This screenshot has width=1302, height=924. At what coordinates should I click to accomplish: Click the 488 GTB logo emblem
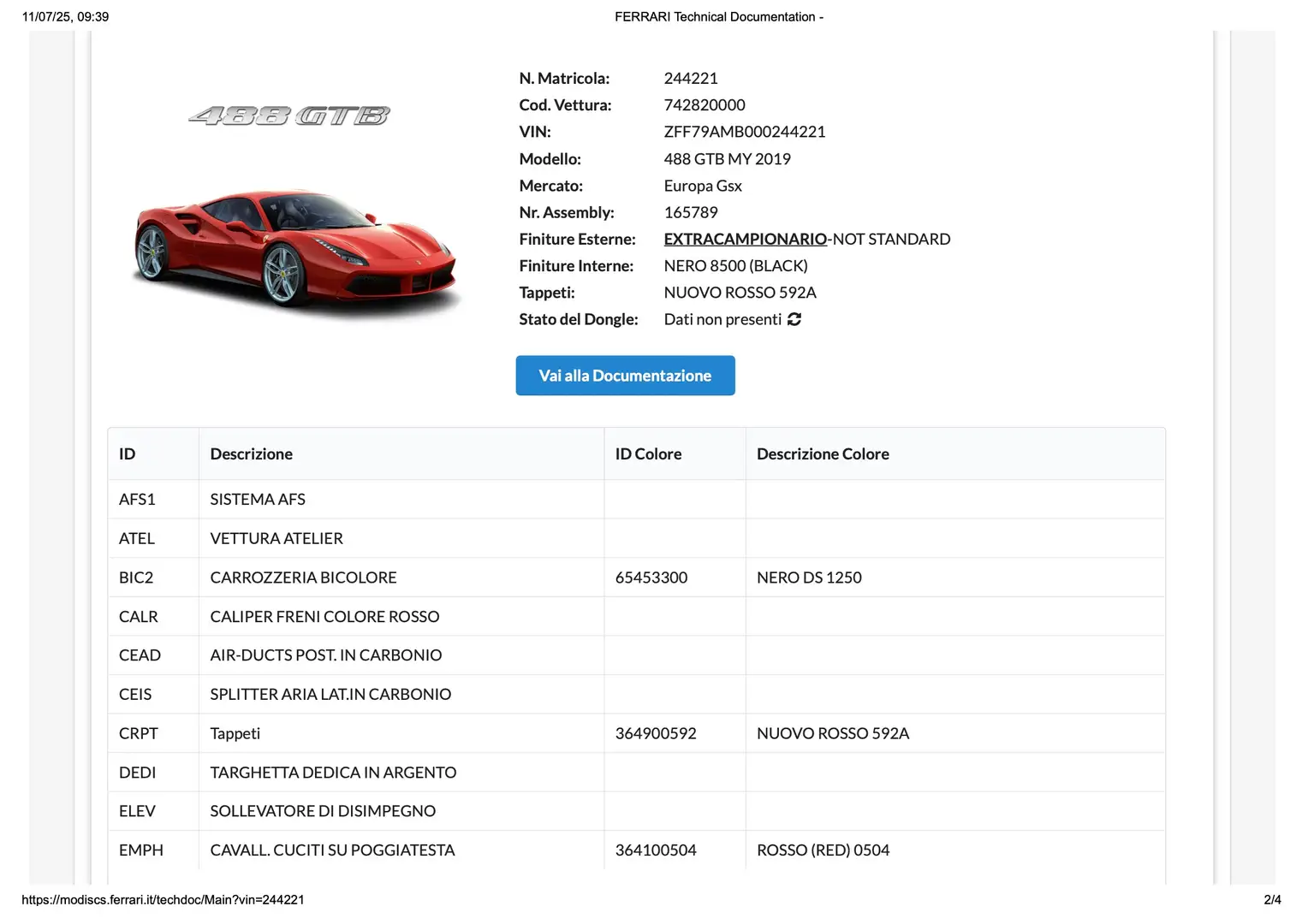(x=289, y=115)
